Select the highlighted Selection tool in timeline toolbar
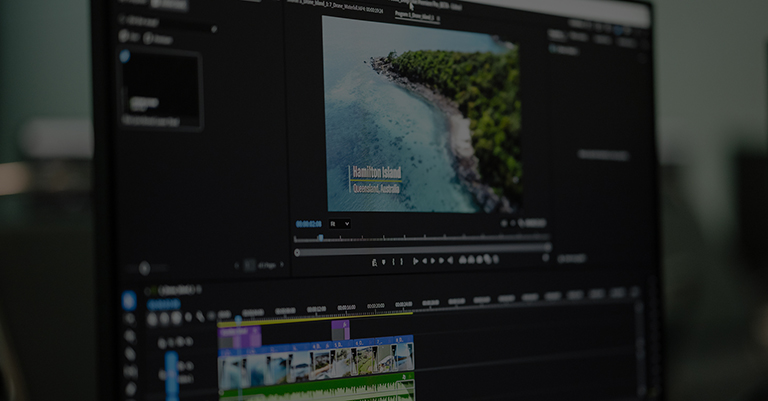The width and height of the screenshot is (768, 401). click(x=129, y=301)
